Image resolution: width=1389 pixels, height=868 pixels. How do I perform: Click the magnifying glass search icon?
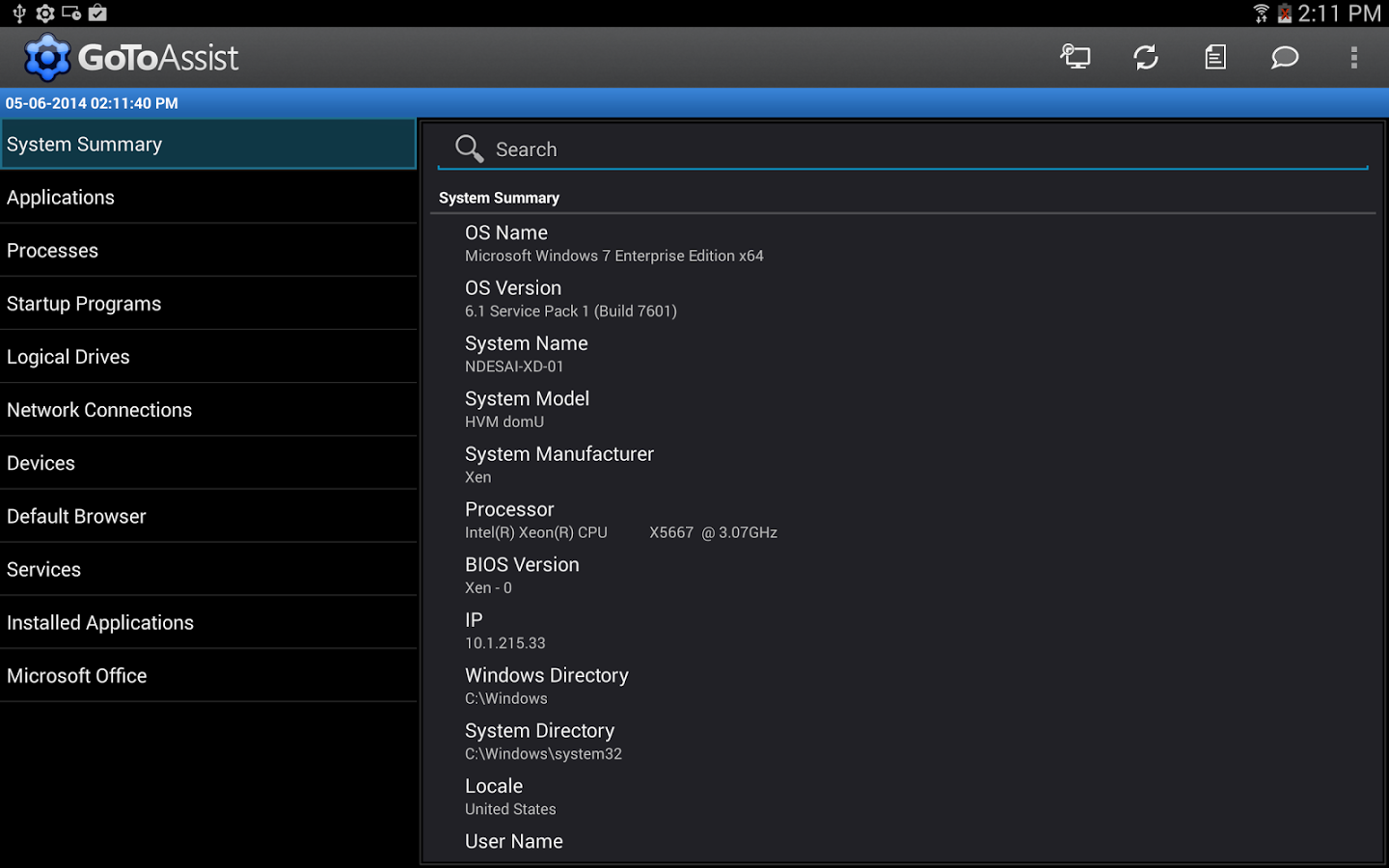[469, 149]
